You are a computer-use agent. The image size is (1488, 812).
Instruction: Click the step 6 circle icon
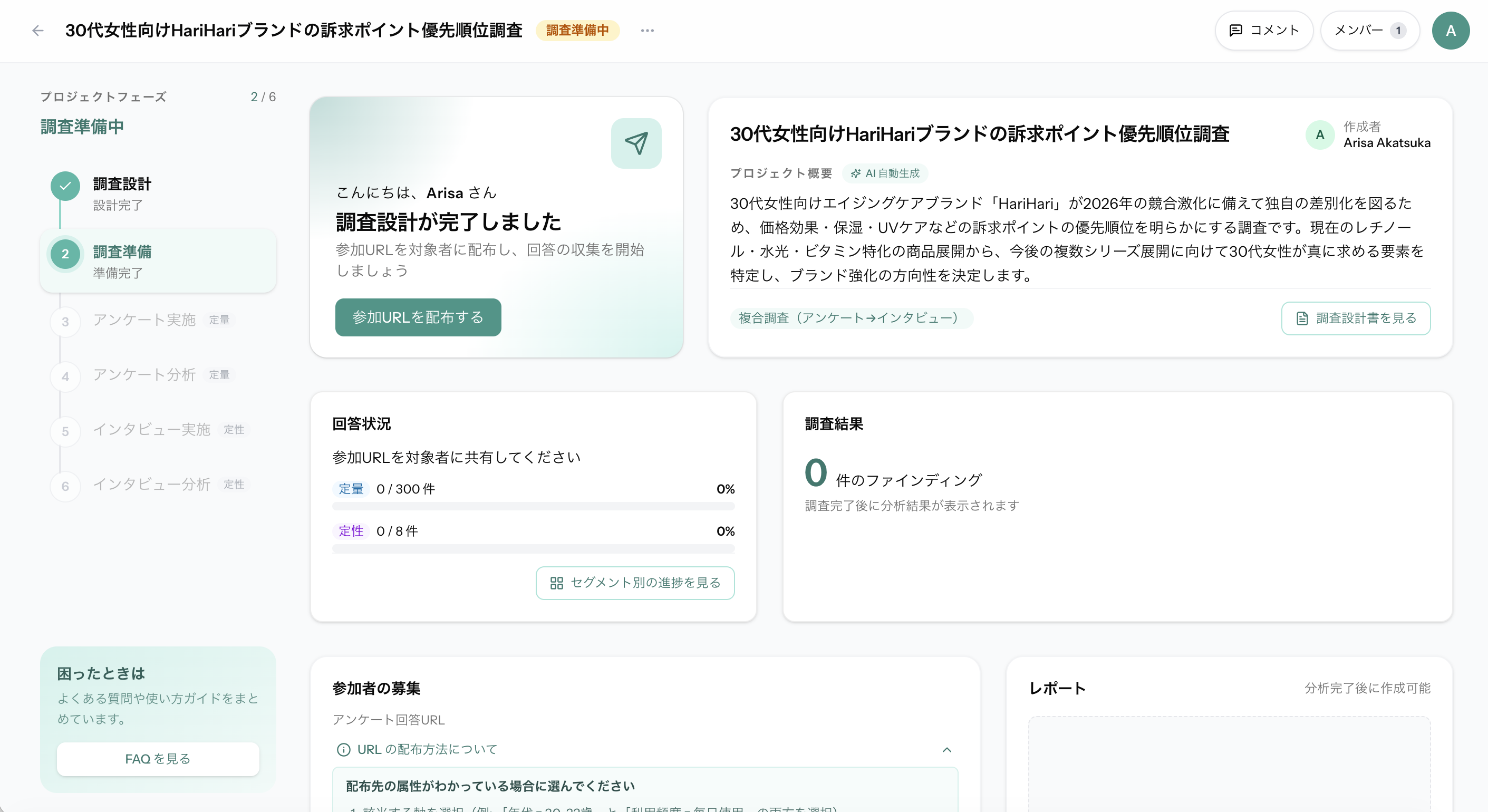(65, 486)
